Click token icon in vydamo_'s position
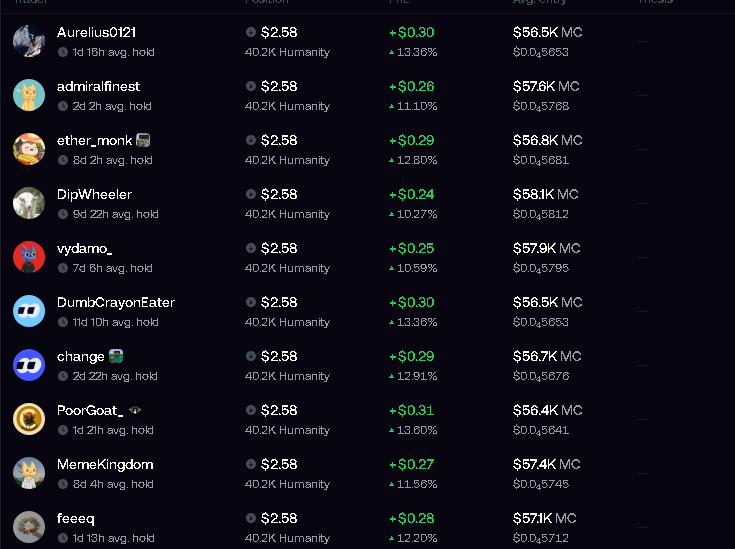The height and width of the screenshot is (549, 735). (251, 248)
